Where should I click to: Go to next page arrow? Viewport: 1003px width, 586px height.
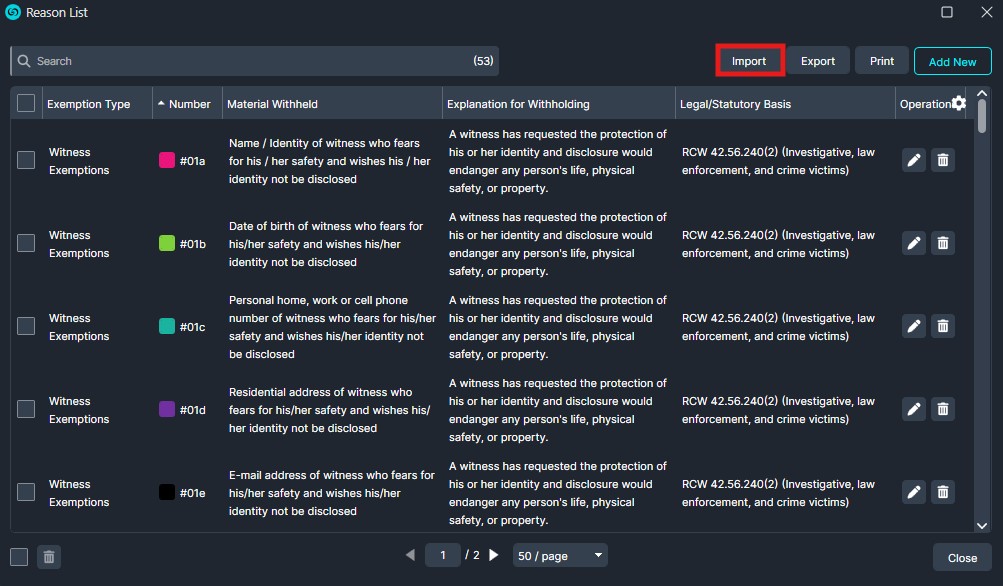point(494,555)
